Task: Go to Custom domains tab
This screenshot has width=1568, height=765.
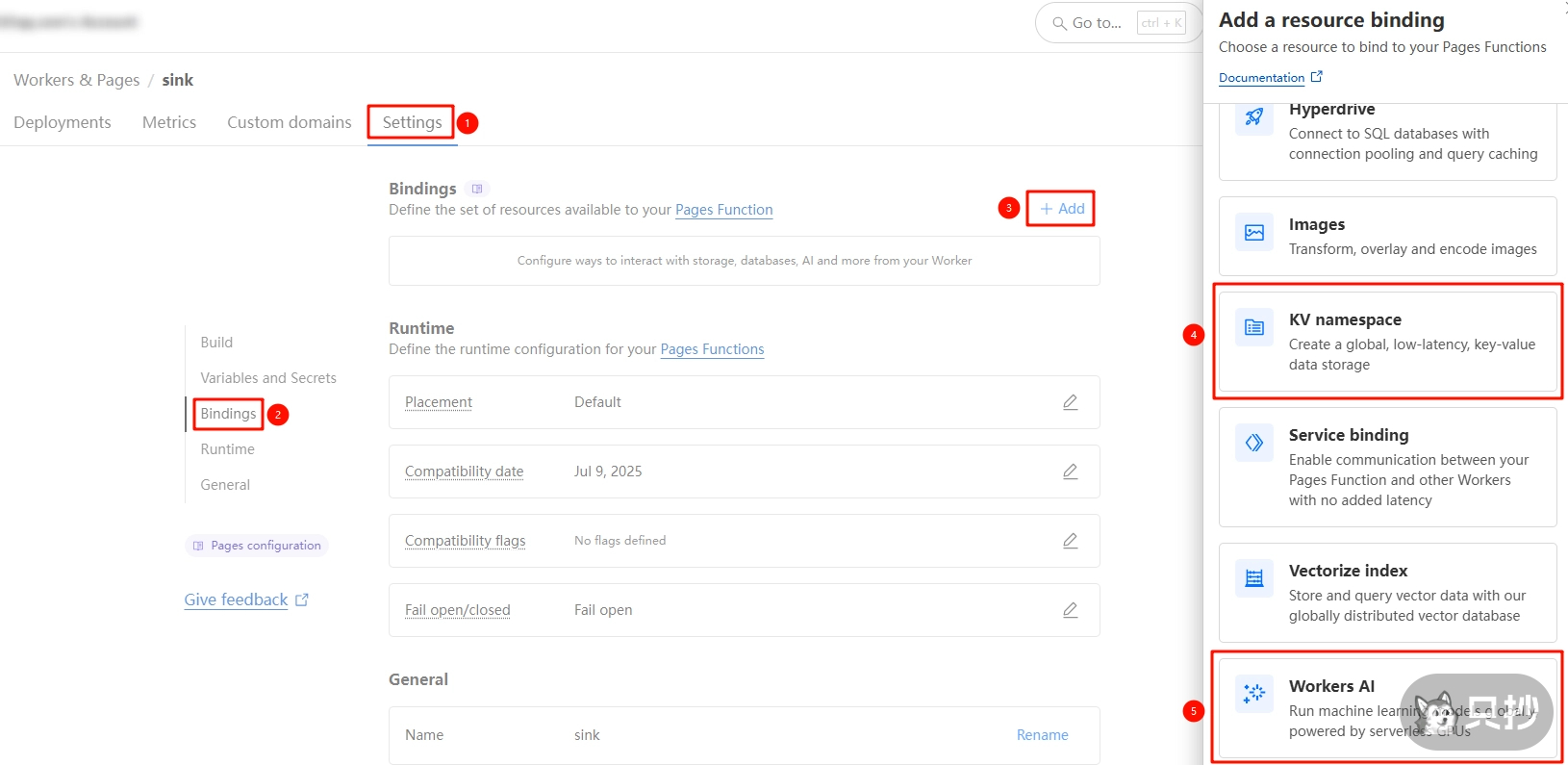Action: pos(290,122)
